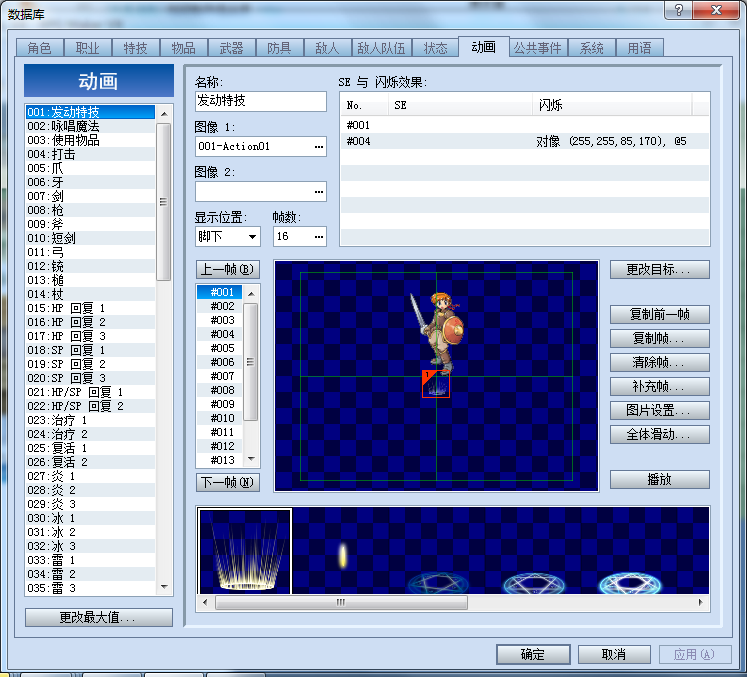Open the 用语 tab
Image resolution: width=747 pixels, height=677 pixels.
pos(639,48)
